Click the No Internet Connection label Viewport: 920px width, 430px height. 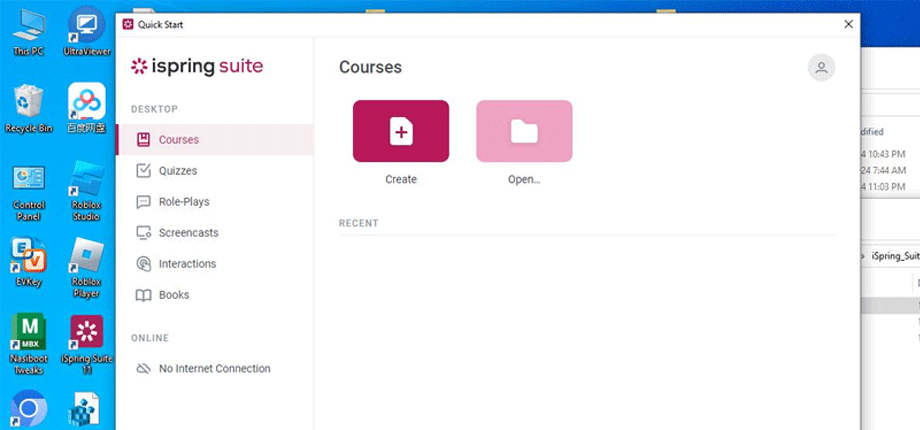coord(215,369)
